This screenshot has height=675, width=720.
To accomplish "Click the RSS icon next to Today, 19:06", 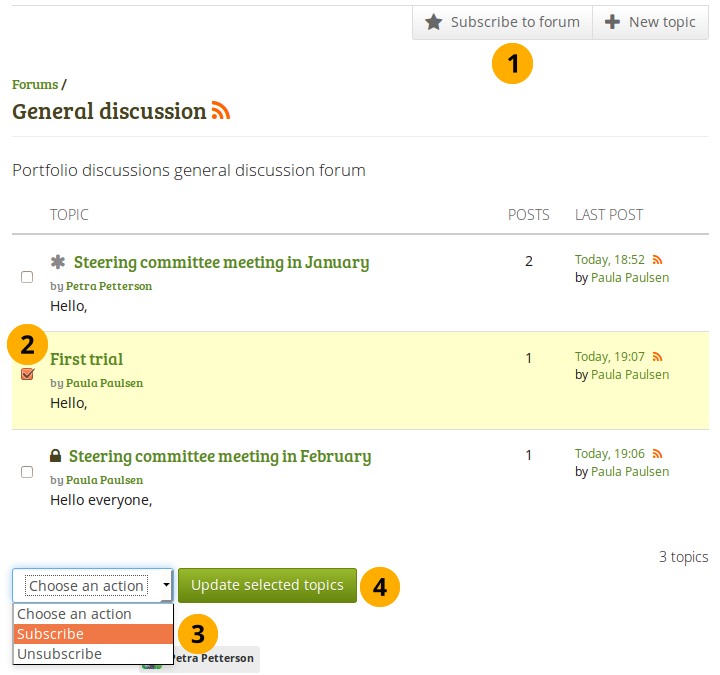I will pyautogui.click(x=657, y=454).
